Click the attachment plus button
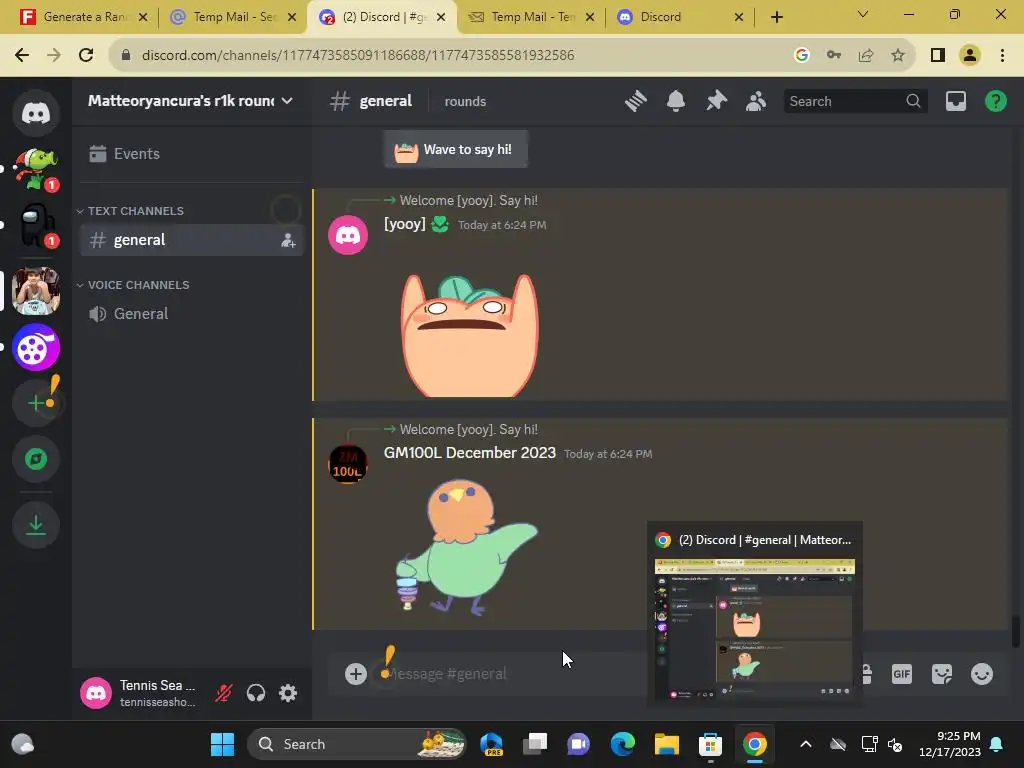1024x768 pixels. (x=356, y=674)
